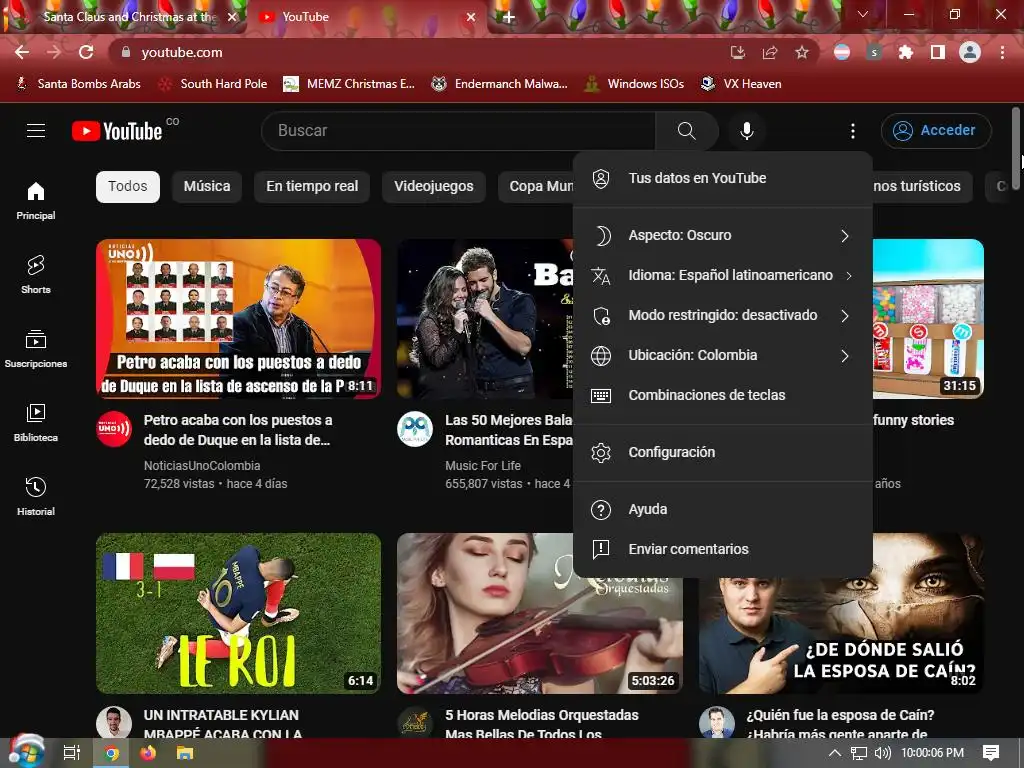
Task: Open the LE ROI Mbappé video thumbnail
Action: (238, 613)
